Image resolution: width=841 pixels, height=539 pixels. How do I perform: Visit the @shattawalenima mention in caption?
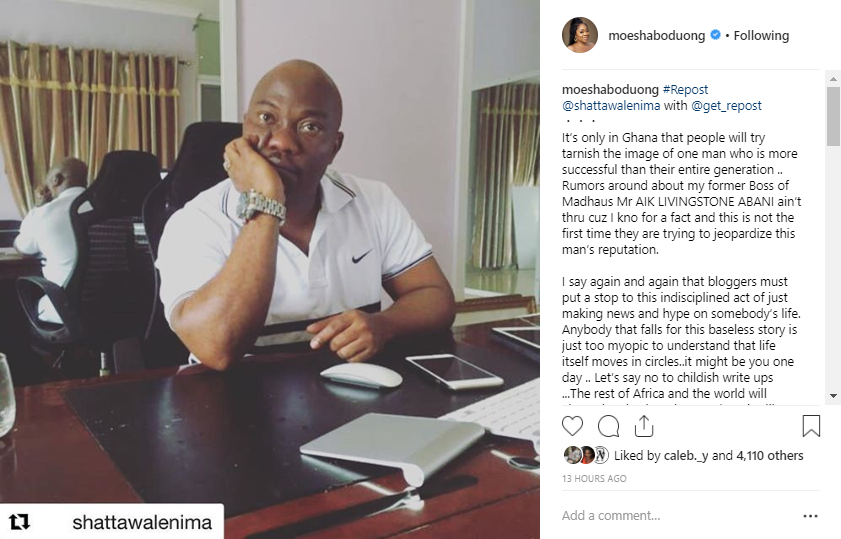(611, 106)
